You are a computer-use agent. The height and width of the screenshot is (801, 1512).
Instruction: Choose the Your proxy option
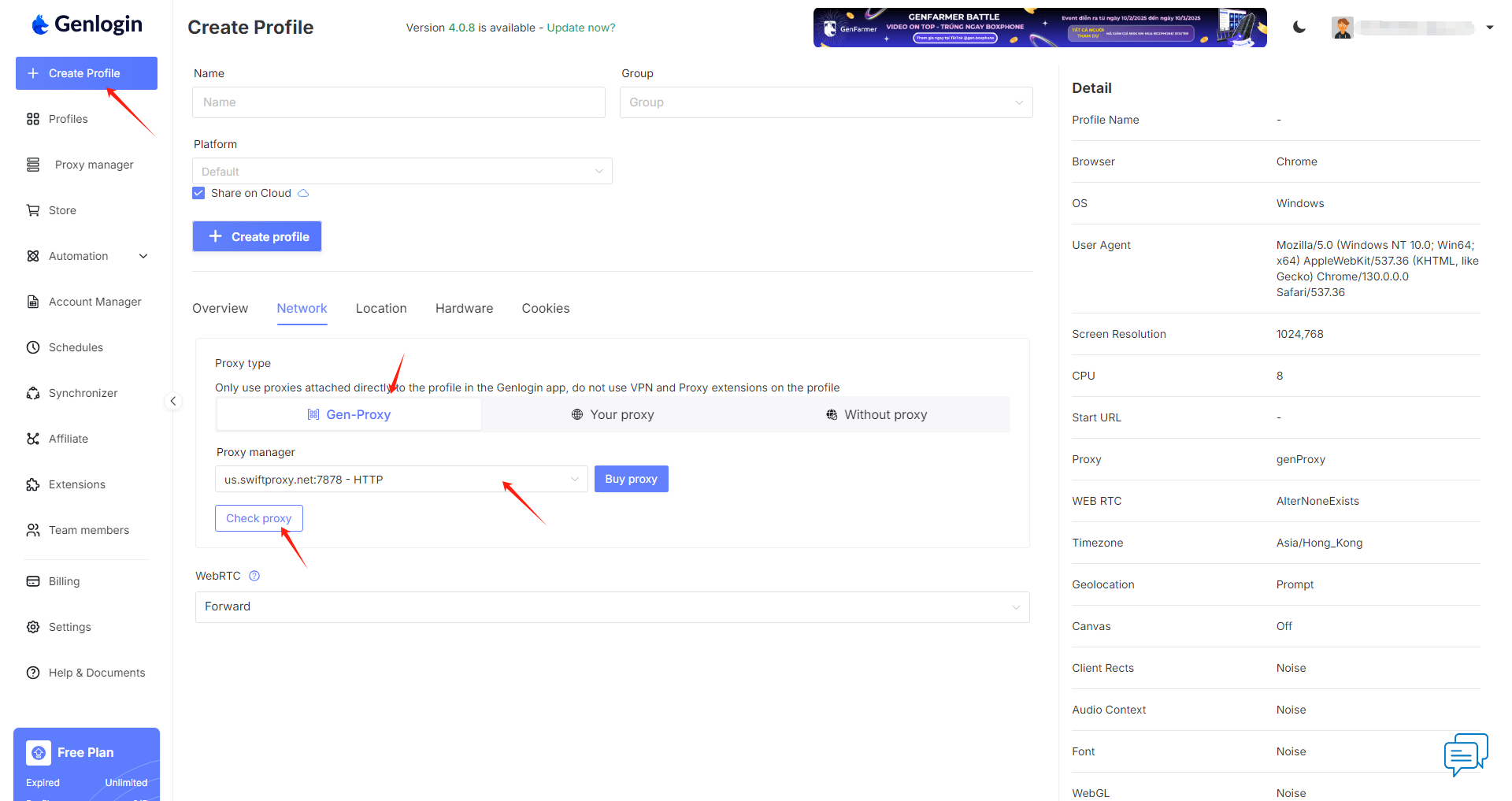[613, 414]
